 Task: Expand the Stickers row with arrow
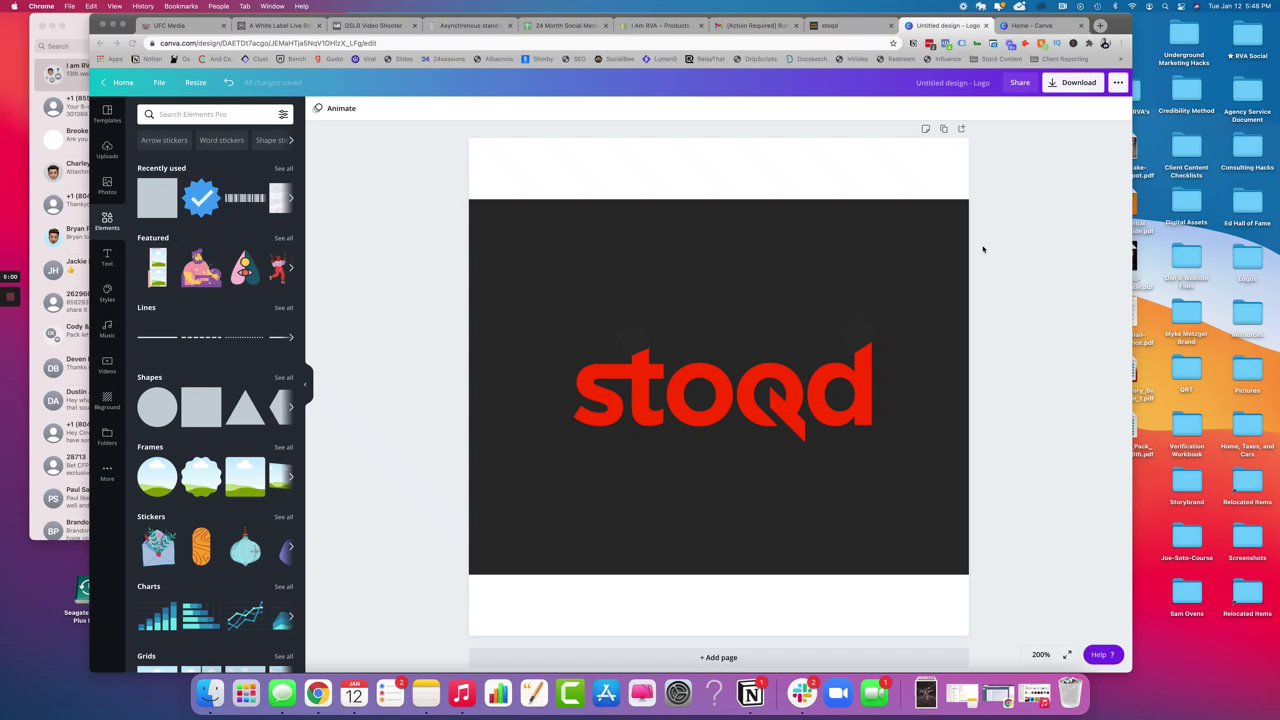291,547
